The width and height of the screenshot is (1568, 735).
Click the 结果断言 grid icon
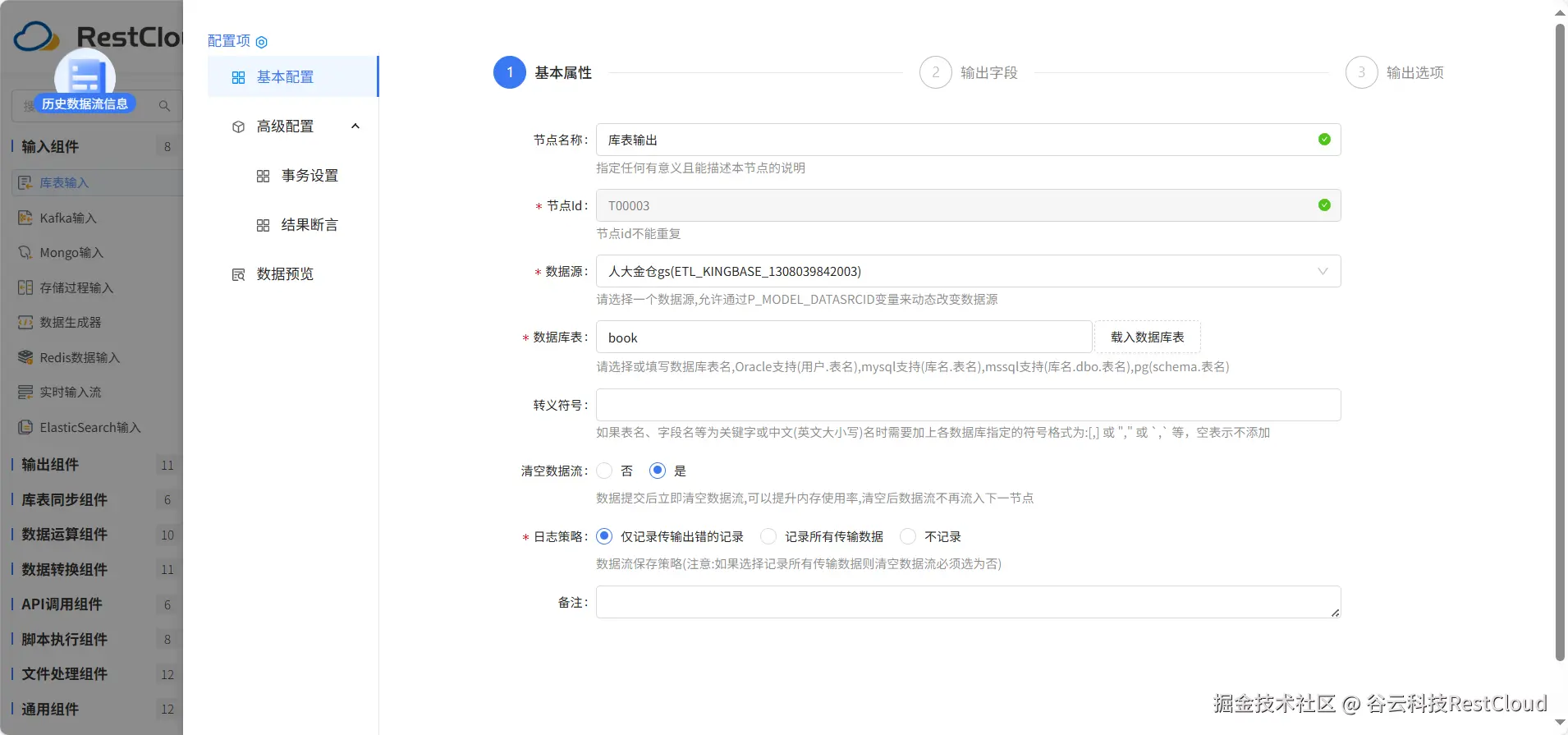tap(263, 225)
